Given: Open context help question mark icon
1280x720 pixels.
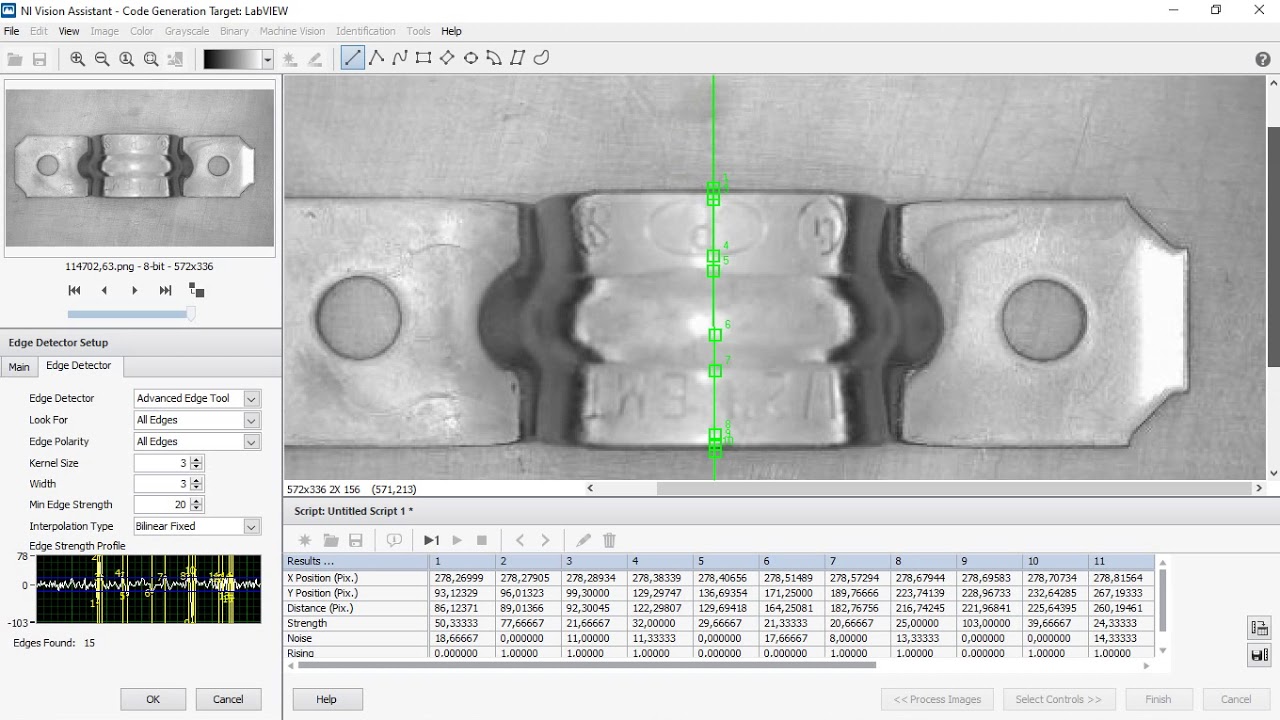Looking at the screenshot, I should 1262,59.
